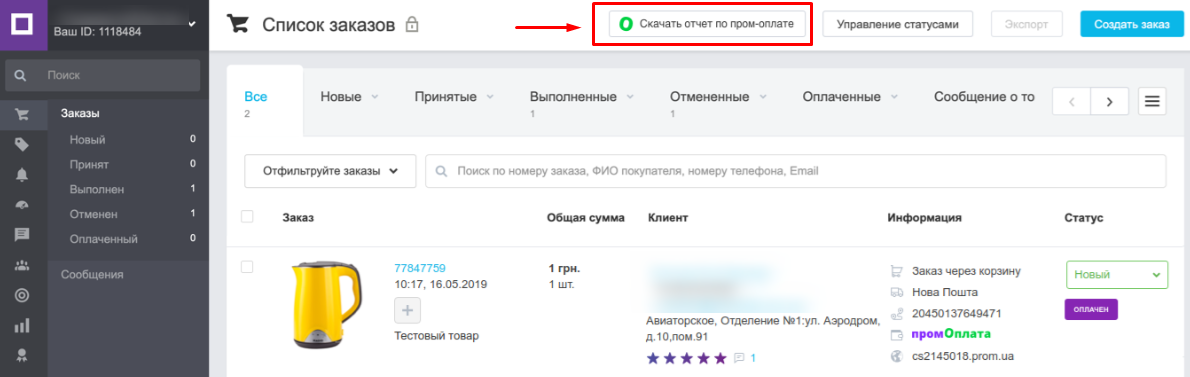
Task: Open the Orders cart icon in sidebar
Action: pyautogui.click(x=23, y=115)
